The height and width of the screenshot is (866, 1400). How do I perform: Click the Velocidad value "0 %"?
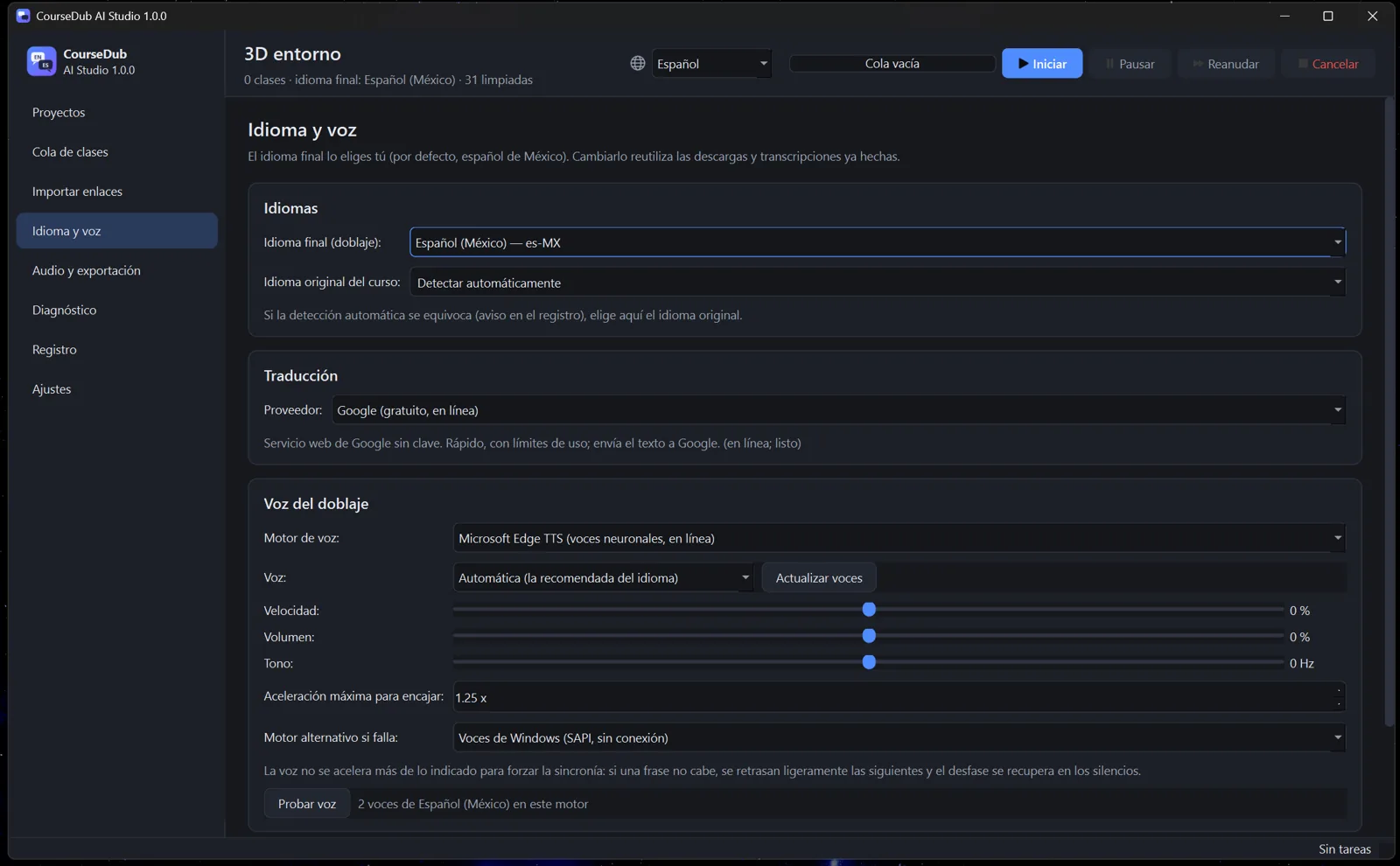[1299, 611]
